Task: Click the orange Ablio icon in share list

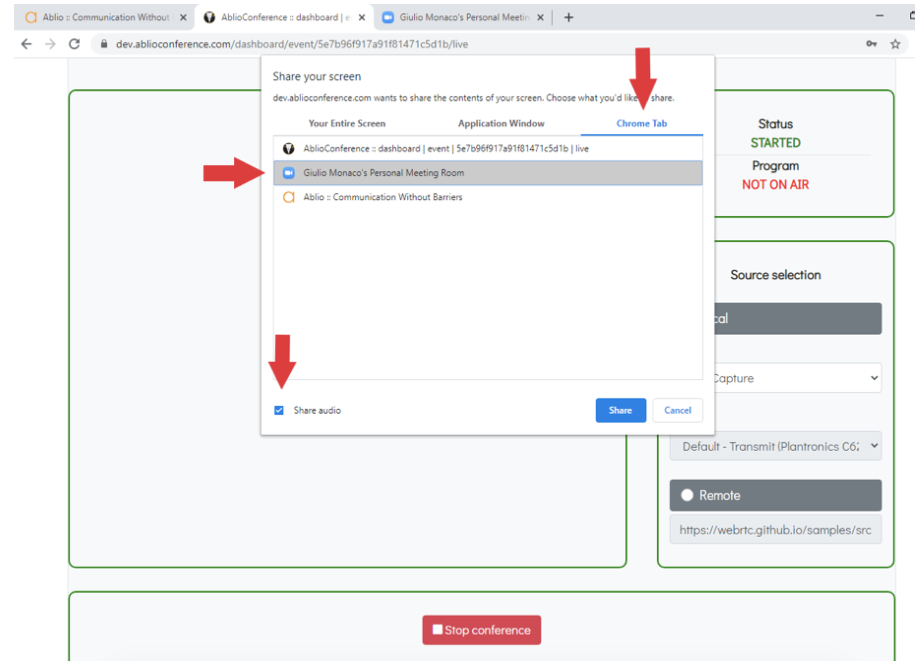Action: click(x=289, y=197)
